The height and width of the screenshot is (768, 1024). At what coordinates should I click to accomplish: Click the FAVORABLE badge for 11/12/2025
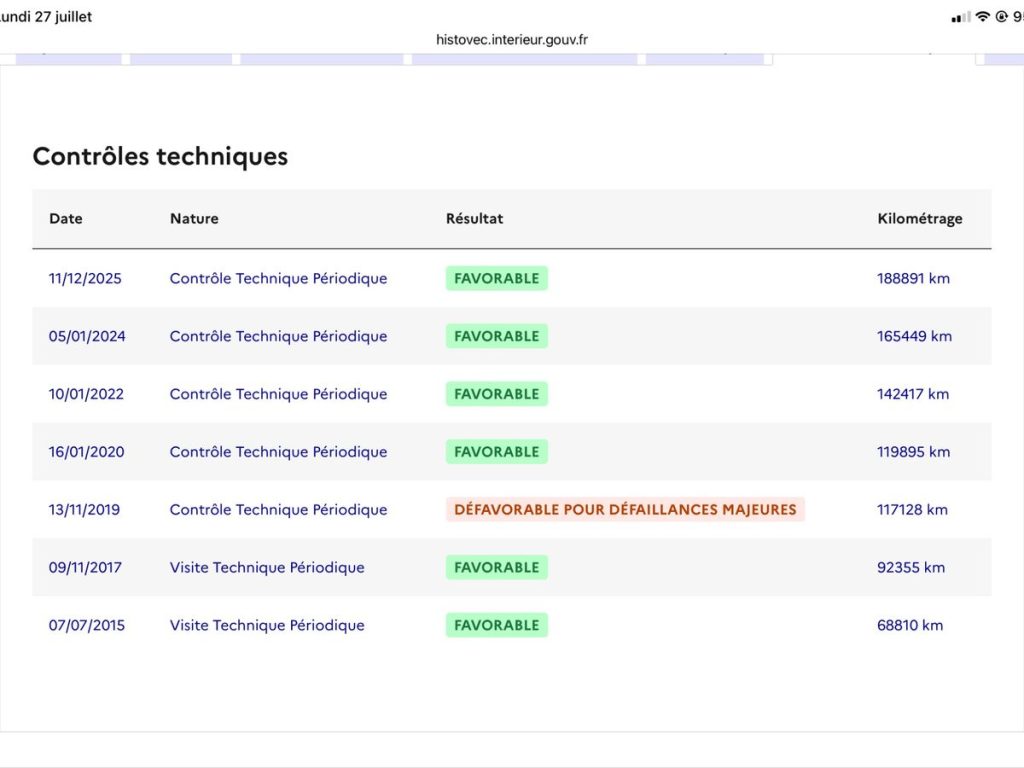[496, 278]
